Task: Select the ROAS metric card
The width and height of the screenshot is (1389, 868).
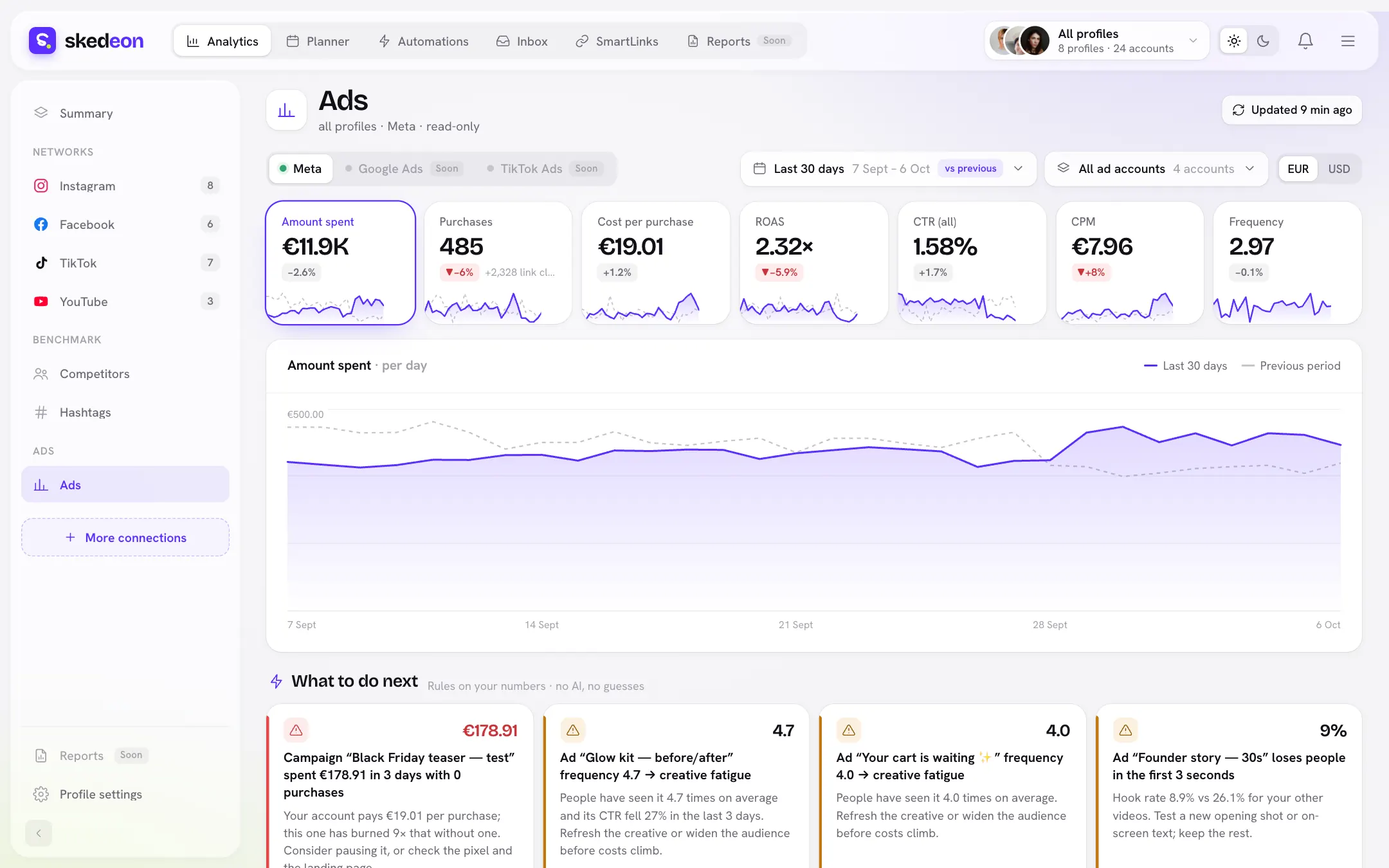Action: pyautogui.click(x=814, y=263)
